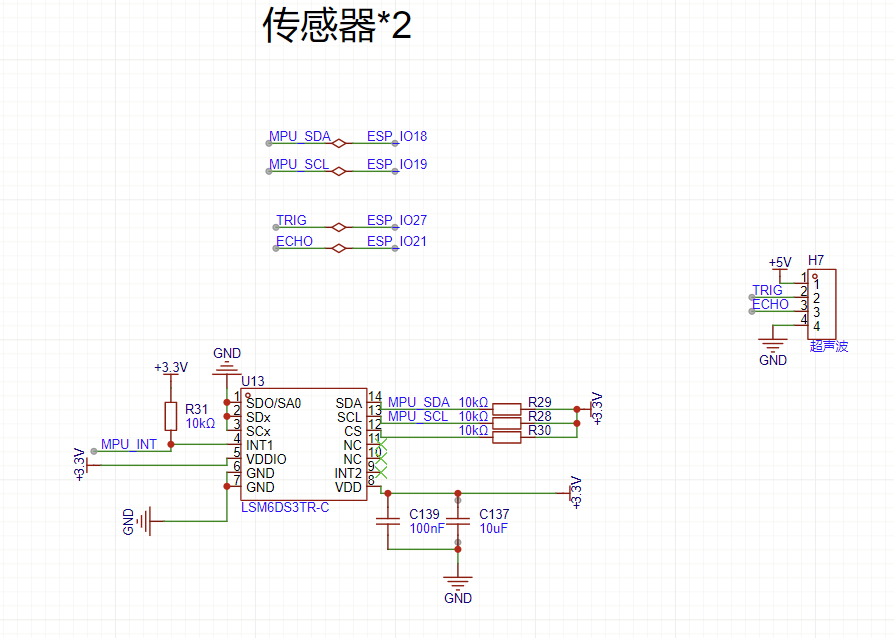
Task: Select the U13 chip body
Action: (x=303, y=445)
